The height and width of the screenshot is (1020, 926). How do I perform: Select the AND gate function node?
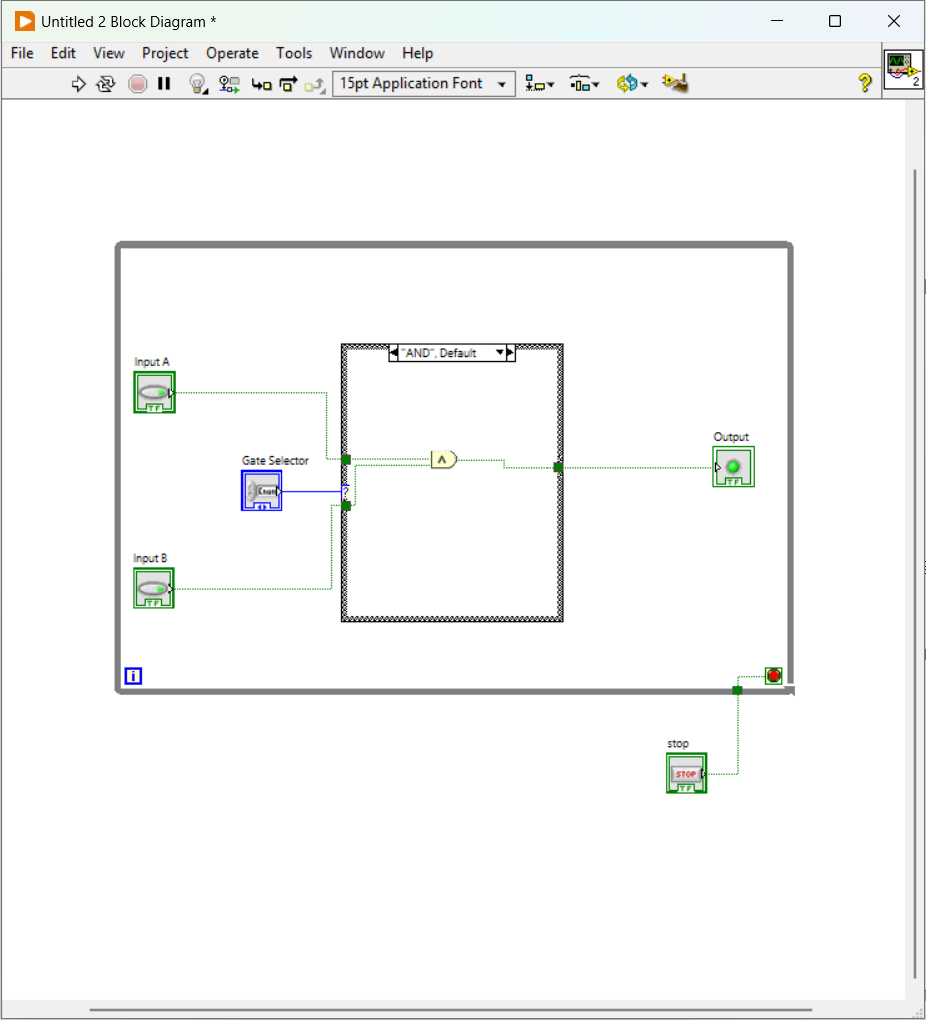(444, 459)
